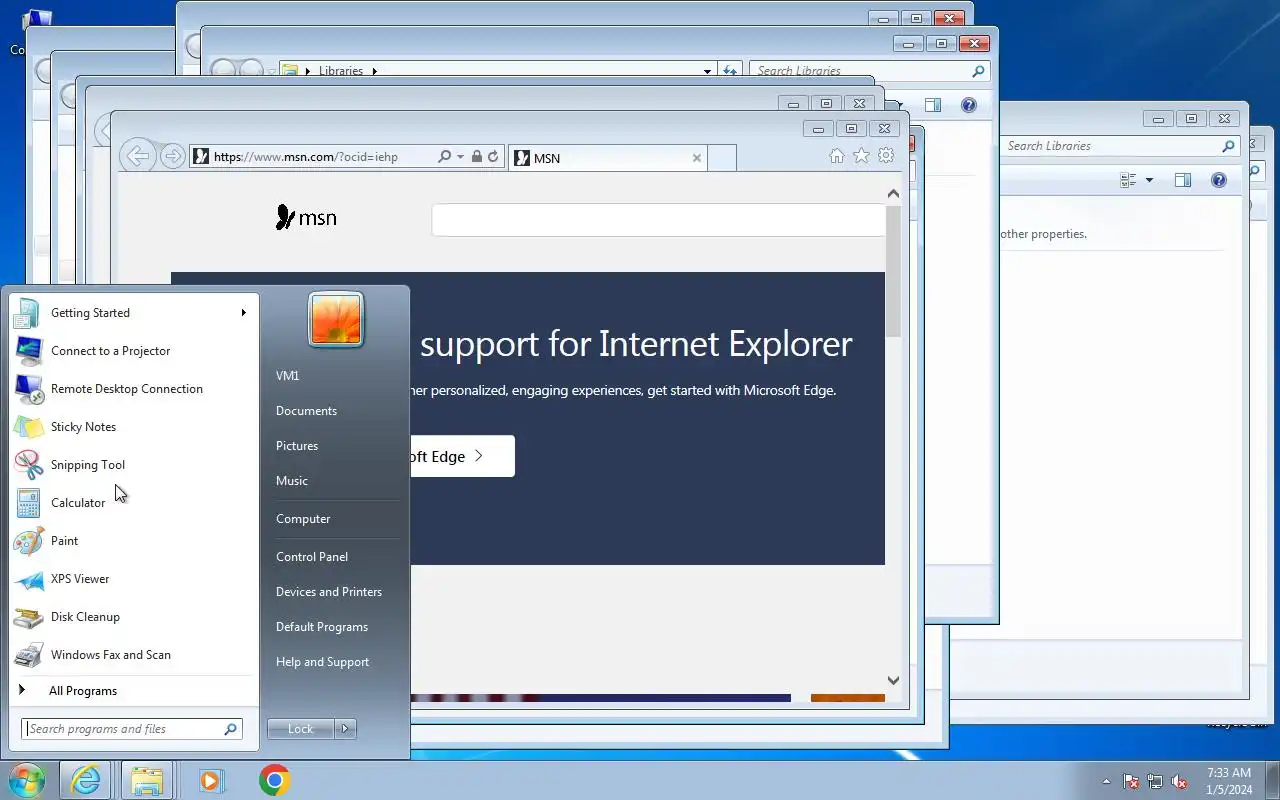1280x800 pixels.
Task: Click Libraries breadcrumb in top Explorer window
Action: click(341, 71)
